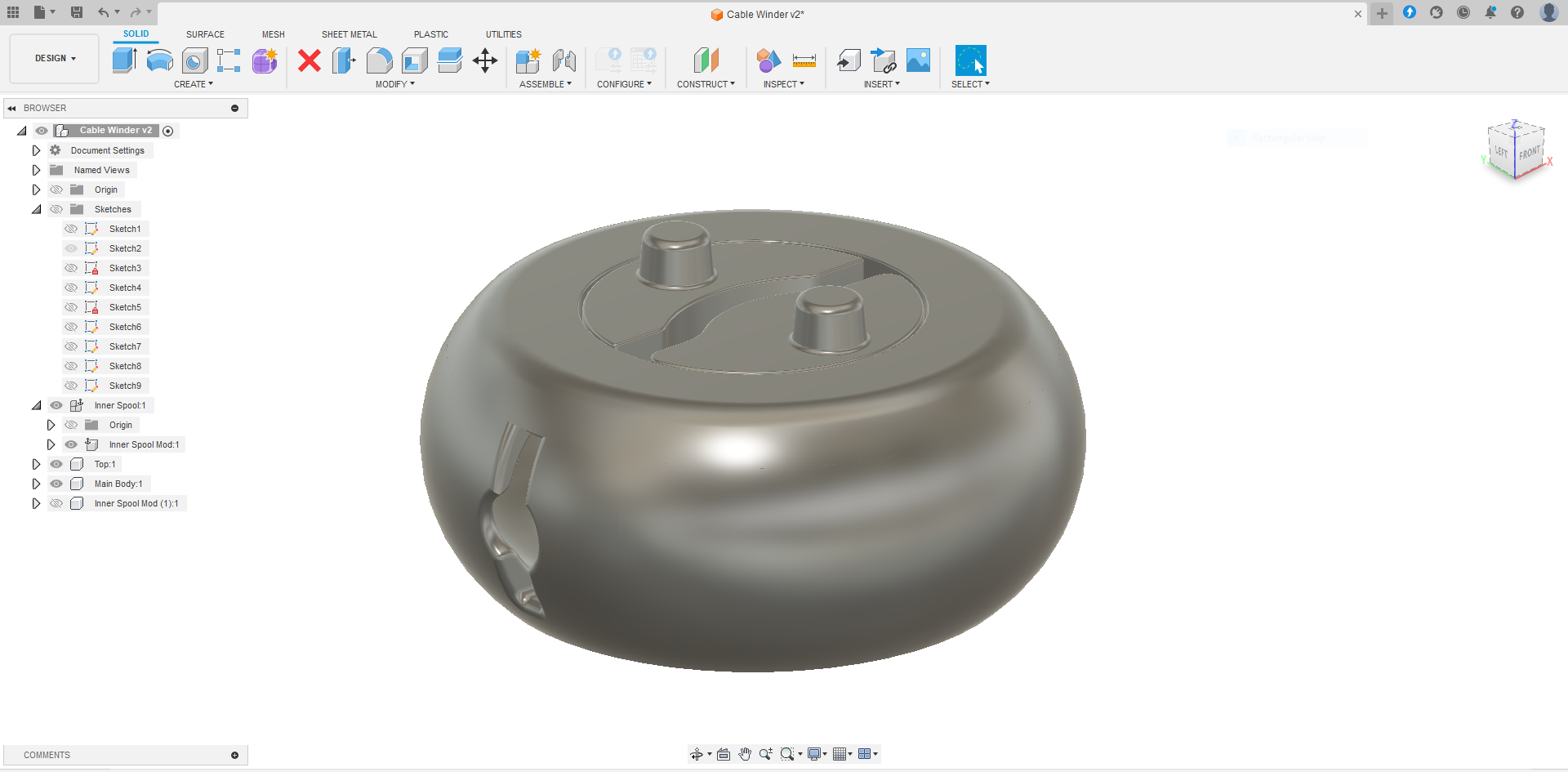Click the Offset Plane construct icon

(706, 60)
